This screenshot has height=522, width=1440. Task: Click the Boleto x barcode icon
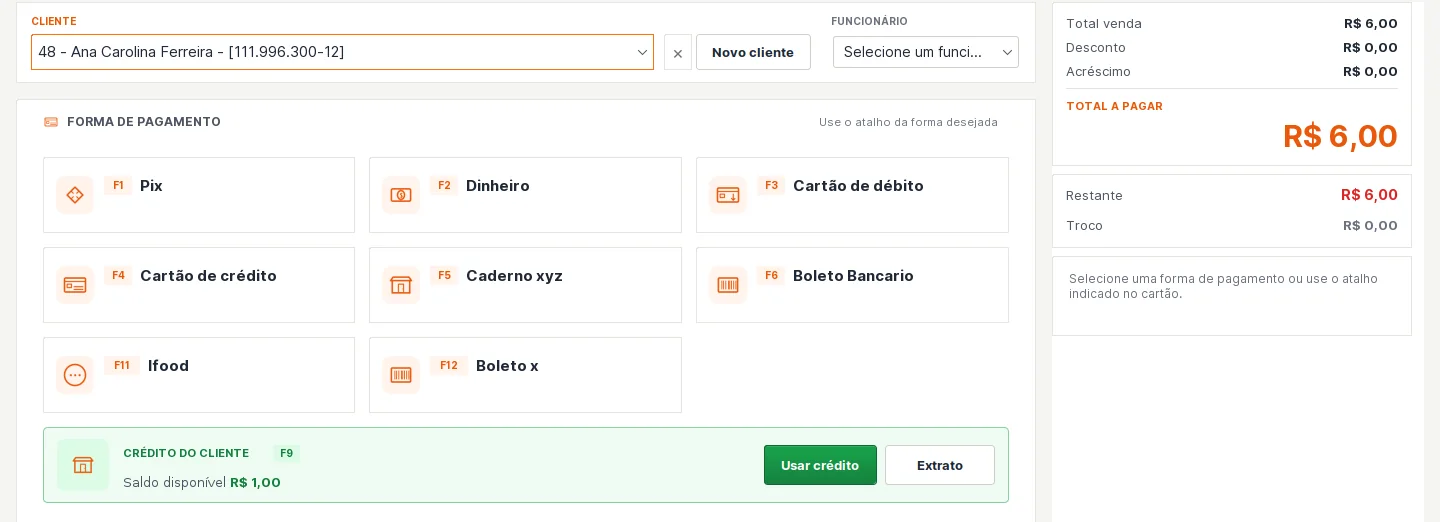pos(401,375)
